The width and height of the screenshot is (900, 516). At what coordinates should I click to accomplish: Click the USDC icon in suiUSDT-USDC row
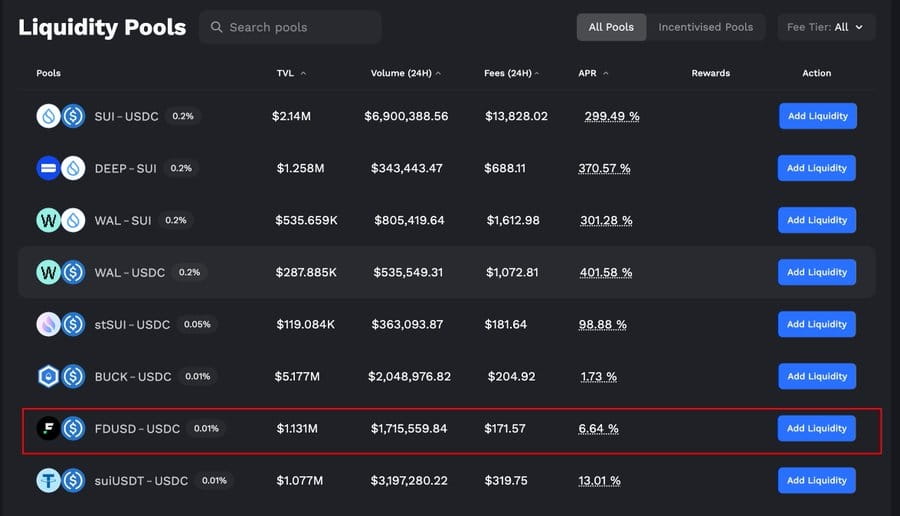tap(73, 480)
